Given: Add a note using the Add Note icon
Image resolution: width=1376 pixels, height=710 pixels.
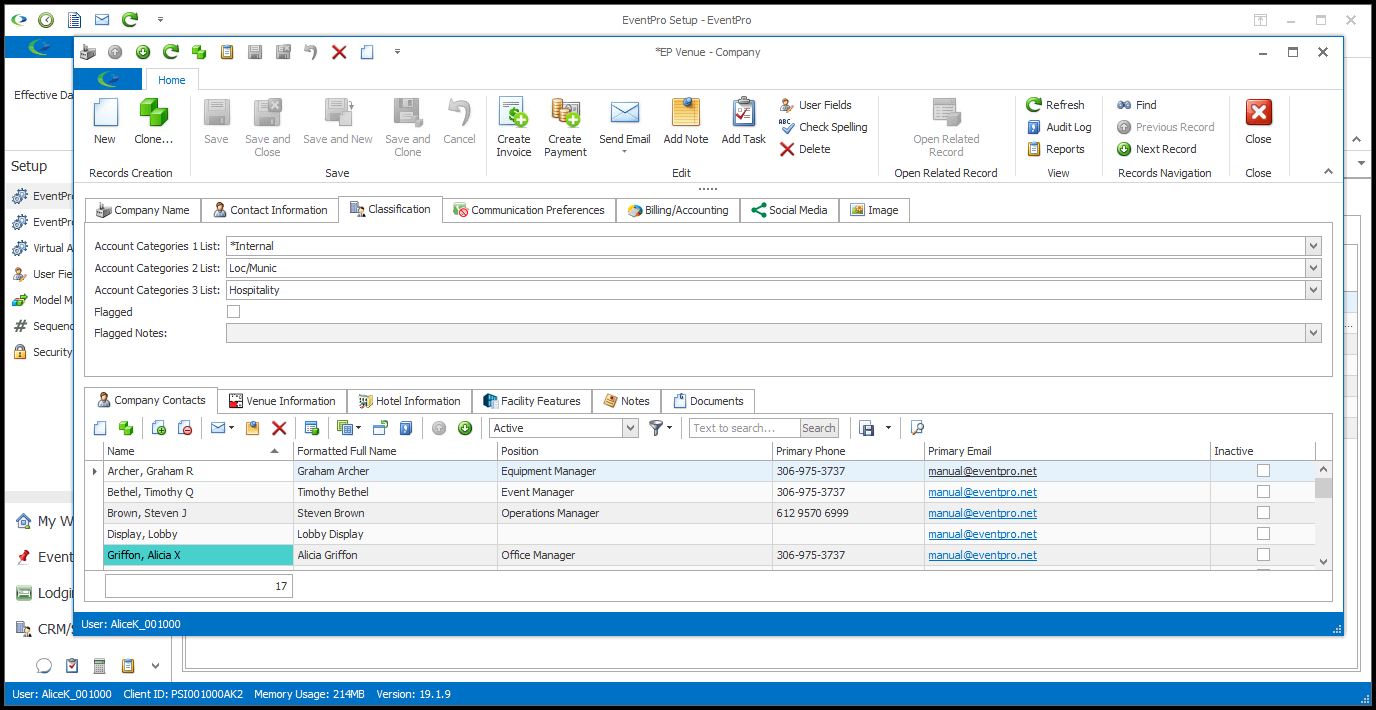Looking at the screenshot, I should pyautogui.click(x=686, y=112).
